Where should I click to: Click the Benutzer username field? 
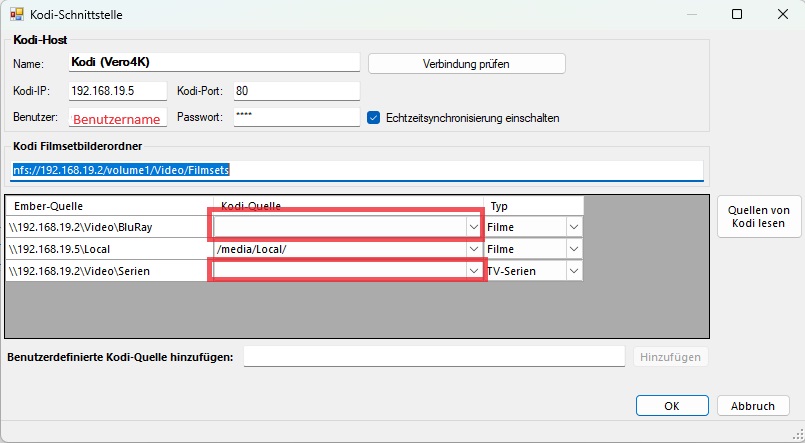tap(118, 117)
